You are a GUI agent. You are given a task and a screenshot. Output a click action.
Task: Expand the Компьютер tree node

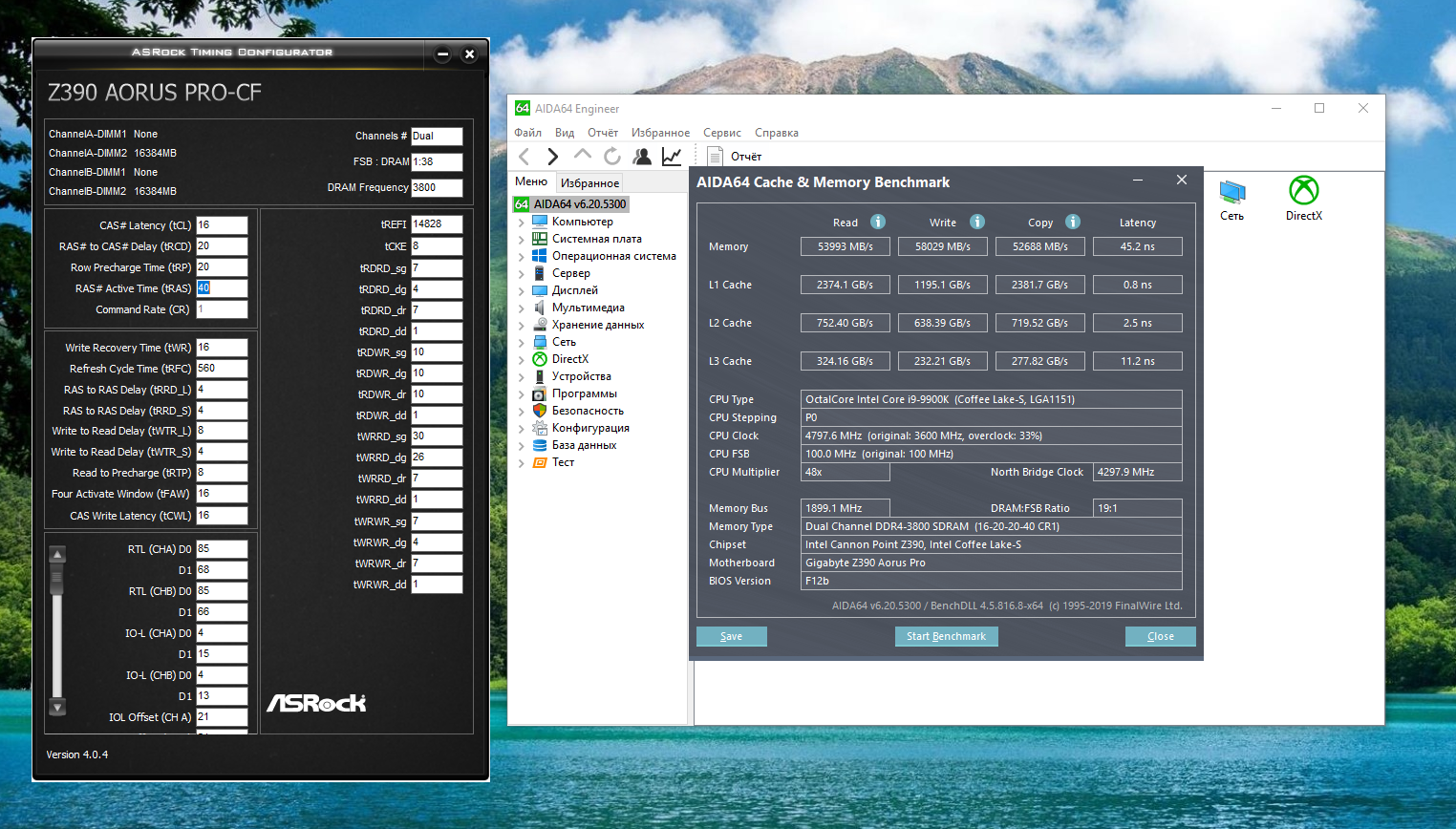(x=522, y=222)
